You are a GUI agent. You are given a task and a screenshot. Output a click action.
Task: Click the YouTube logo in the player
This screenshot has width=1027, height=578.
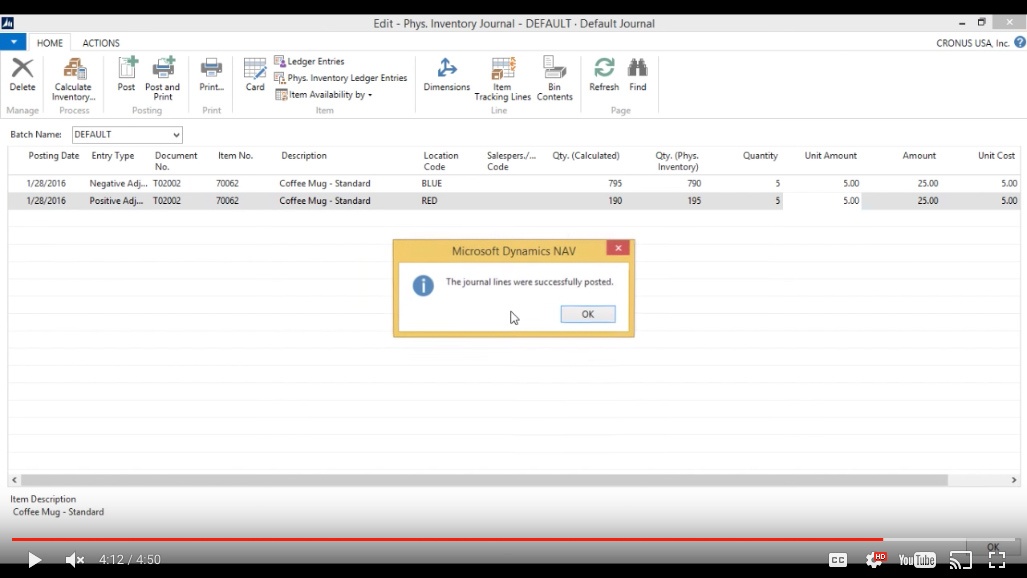point(917,560)
